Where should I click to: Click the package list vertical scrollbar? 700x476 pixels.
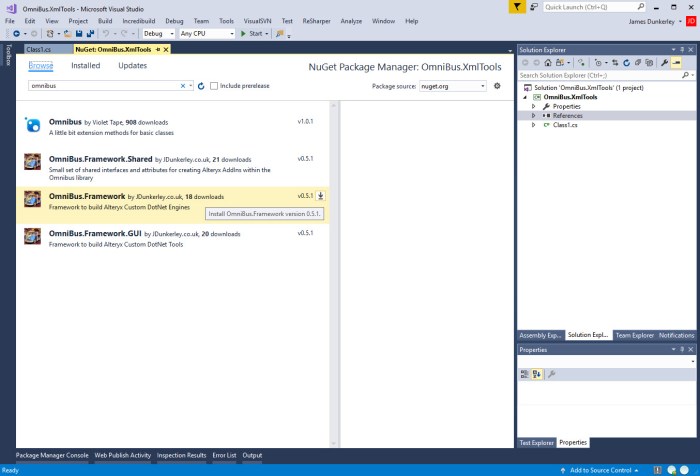point(333,274)
